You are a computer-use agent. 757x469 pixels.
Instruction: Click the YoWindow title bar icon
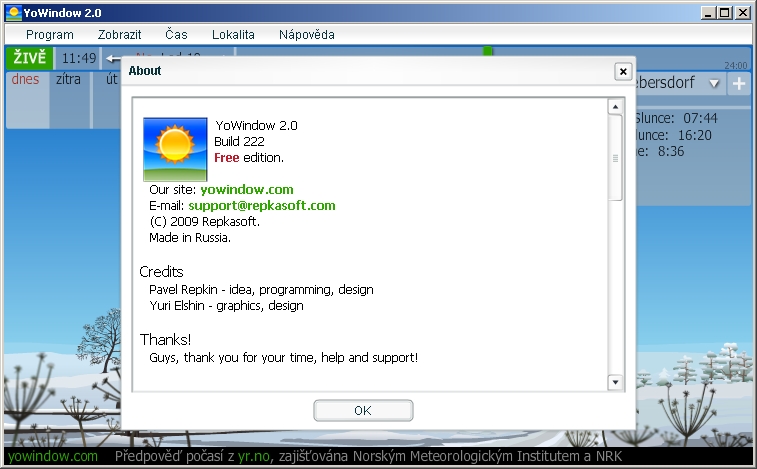[x=14, y=13]
